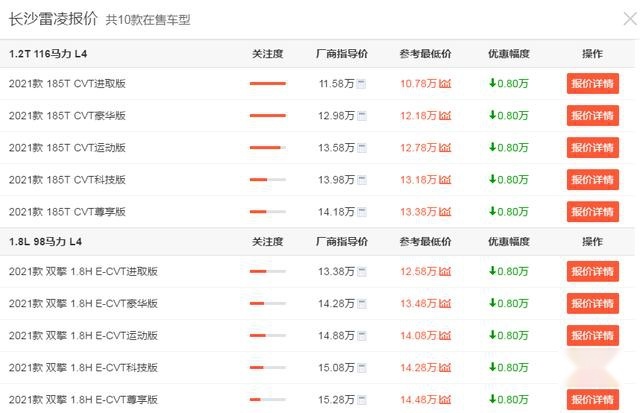
Task: View price trend chart icon for 14.48万
Action: click(x=445, y=400)
